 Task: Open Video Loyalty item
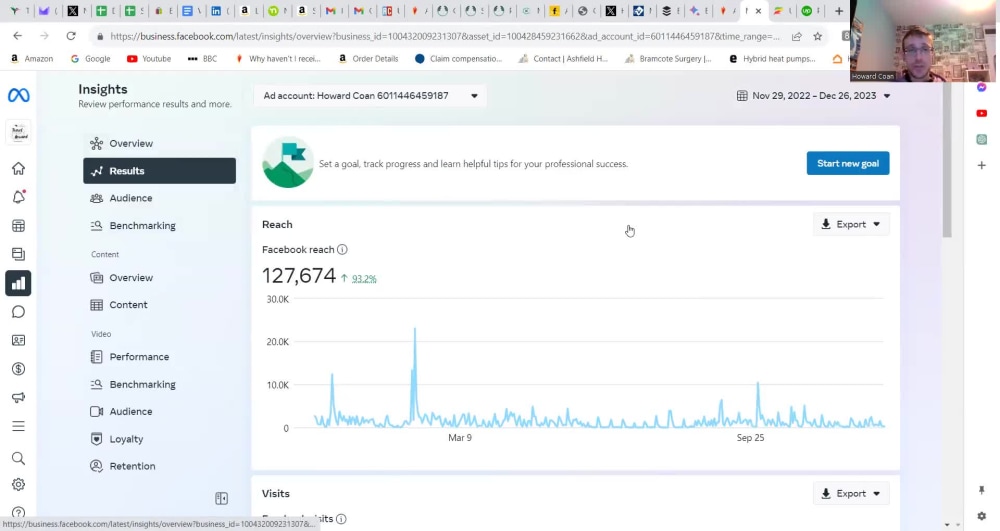[x=159, y=439]
